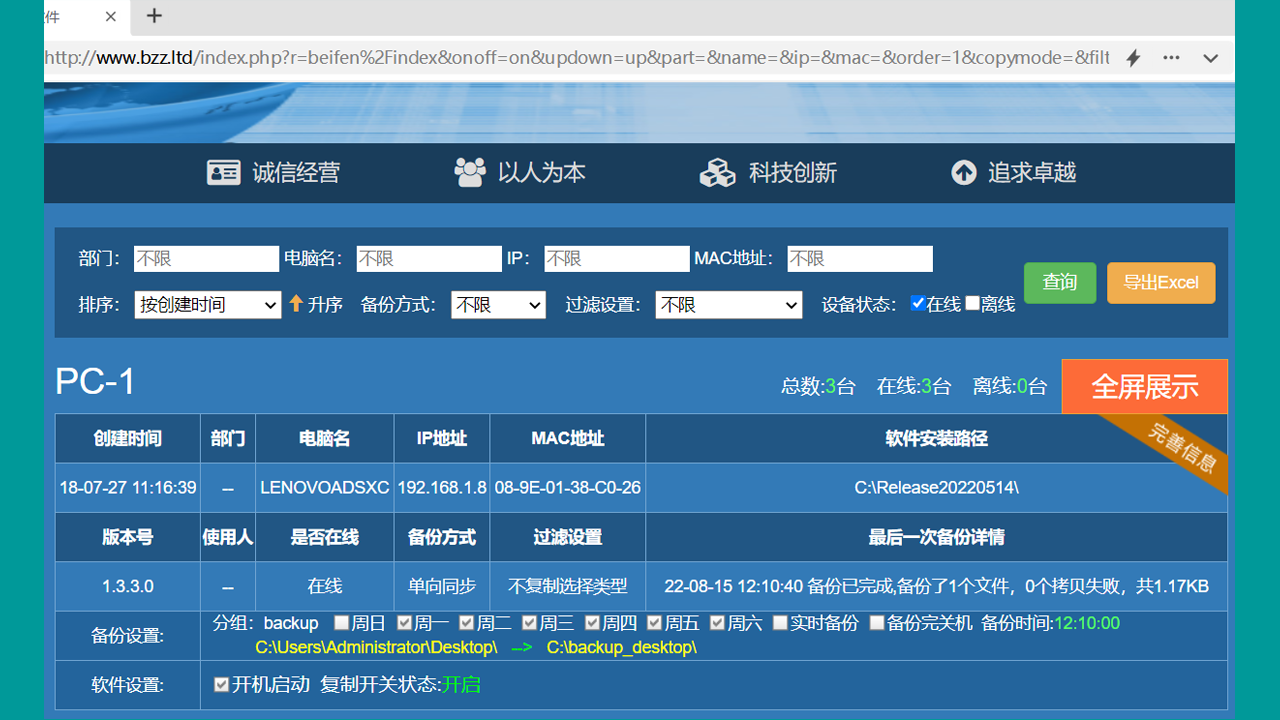Click inside the MAC地址 input field

pos(859,258)
